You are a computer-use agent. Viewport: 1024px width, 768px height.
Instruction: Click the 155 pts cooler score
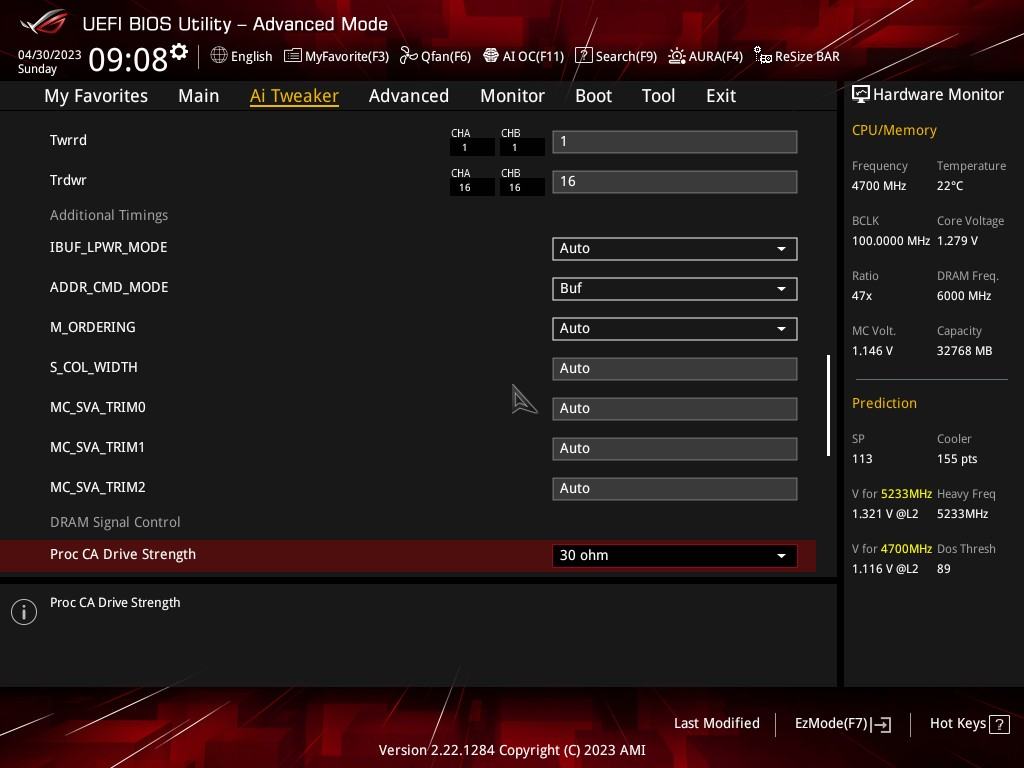coord(957,458)
